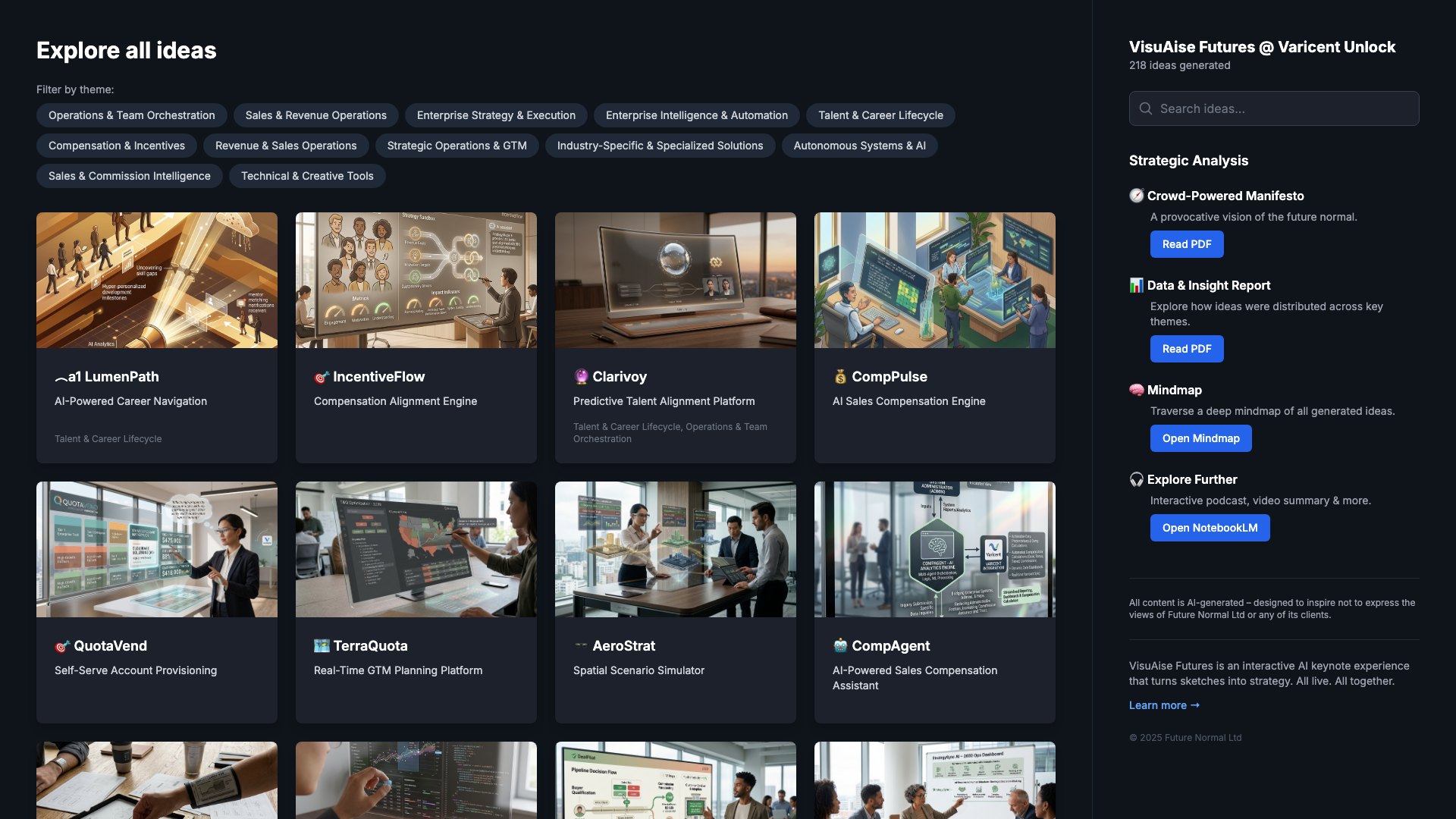Open NotebookLM button

pos(1210,528)
